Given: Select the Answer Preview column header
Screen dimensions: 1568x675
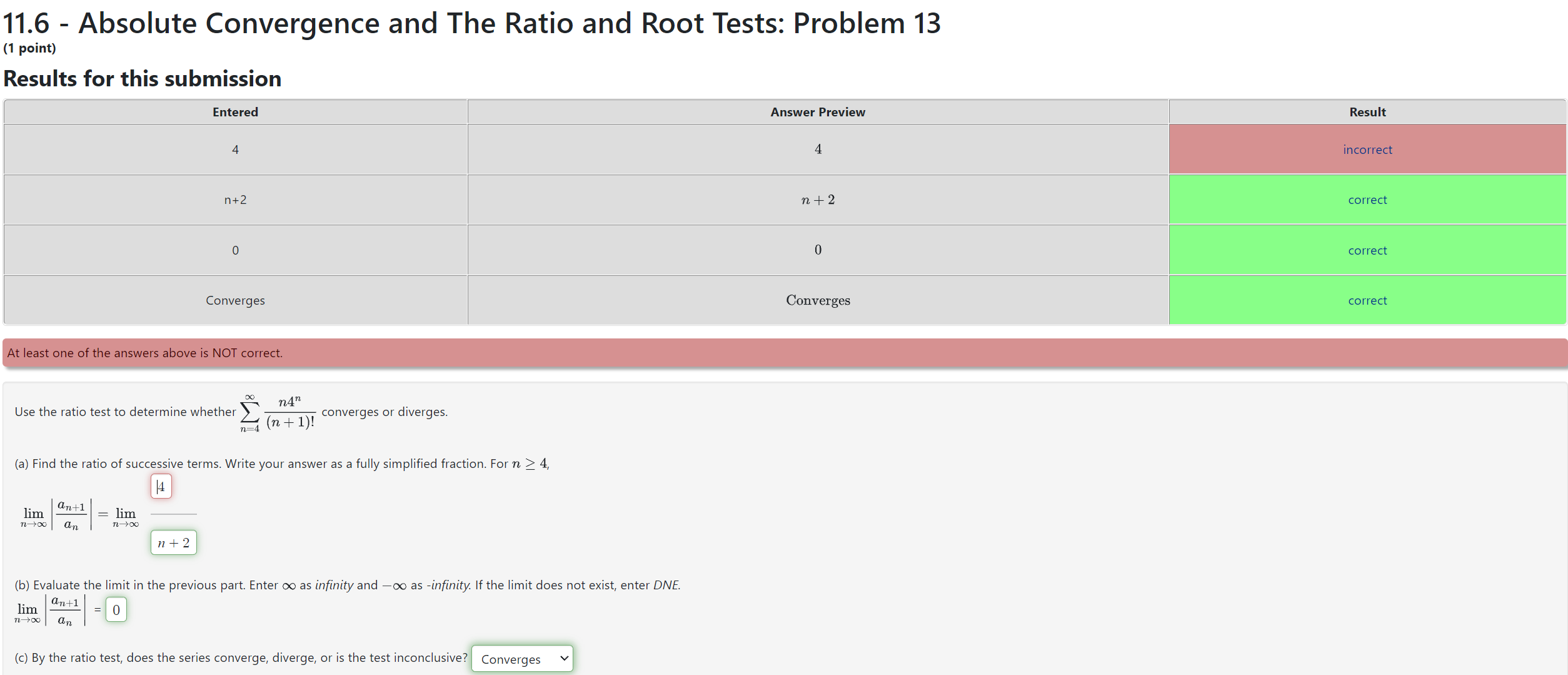Looking at the screenshot, I should click(x=818, y=112).
